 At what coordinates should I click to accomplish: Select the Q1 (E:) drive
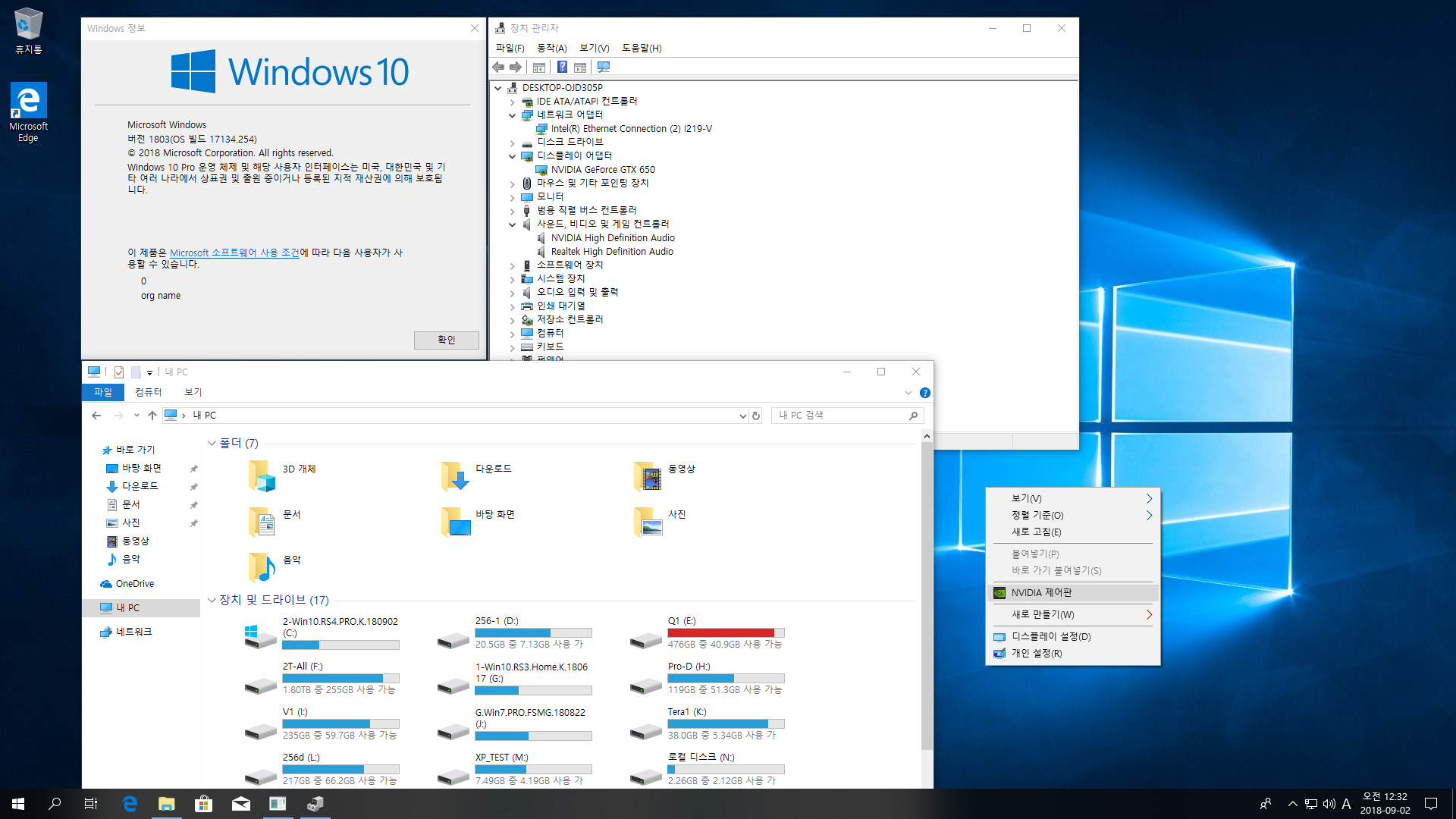tap(707, 633)
